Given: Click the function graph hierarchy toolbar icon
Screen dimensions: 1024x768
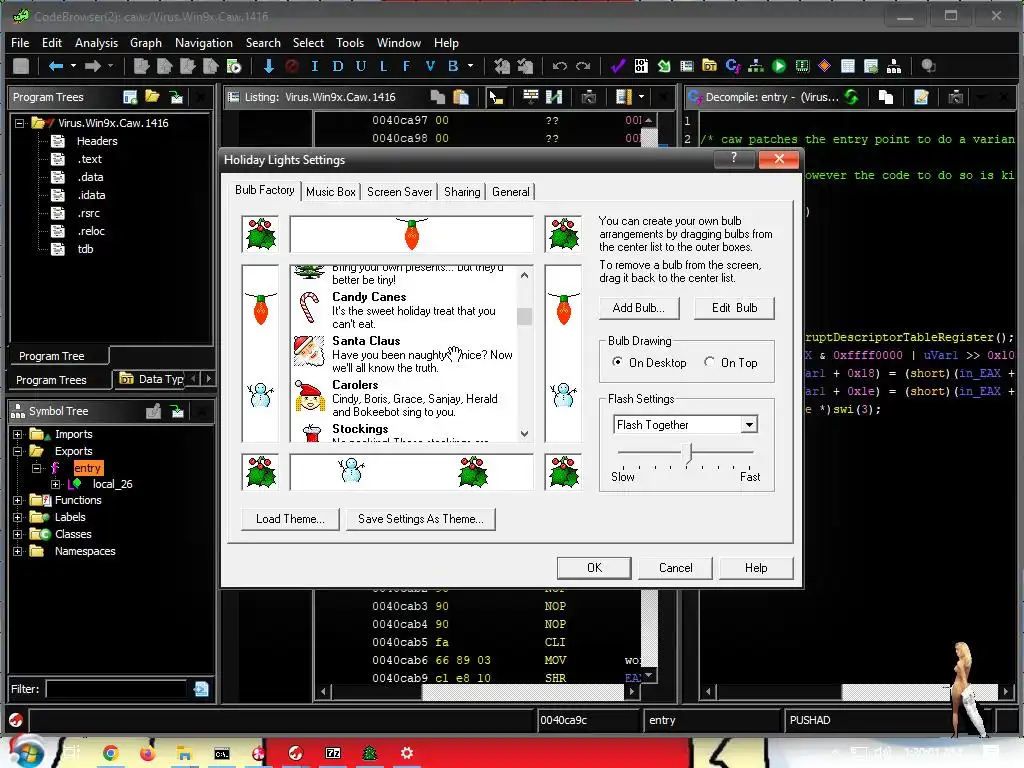Looking at the screenshot, I should [756, 66].
